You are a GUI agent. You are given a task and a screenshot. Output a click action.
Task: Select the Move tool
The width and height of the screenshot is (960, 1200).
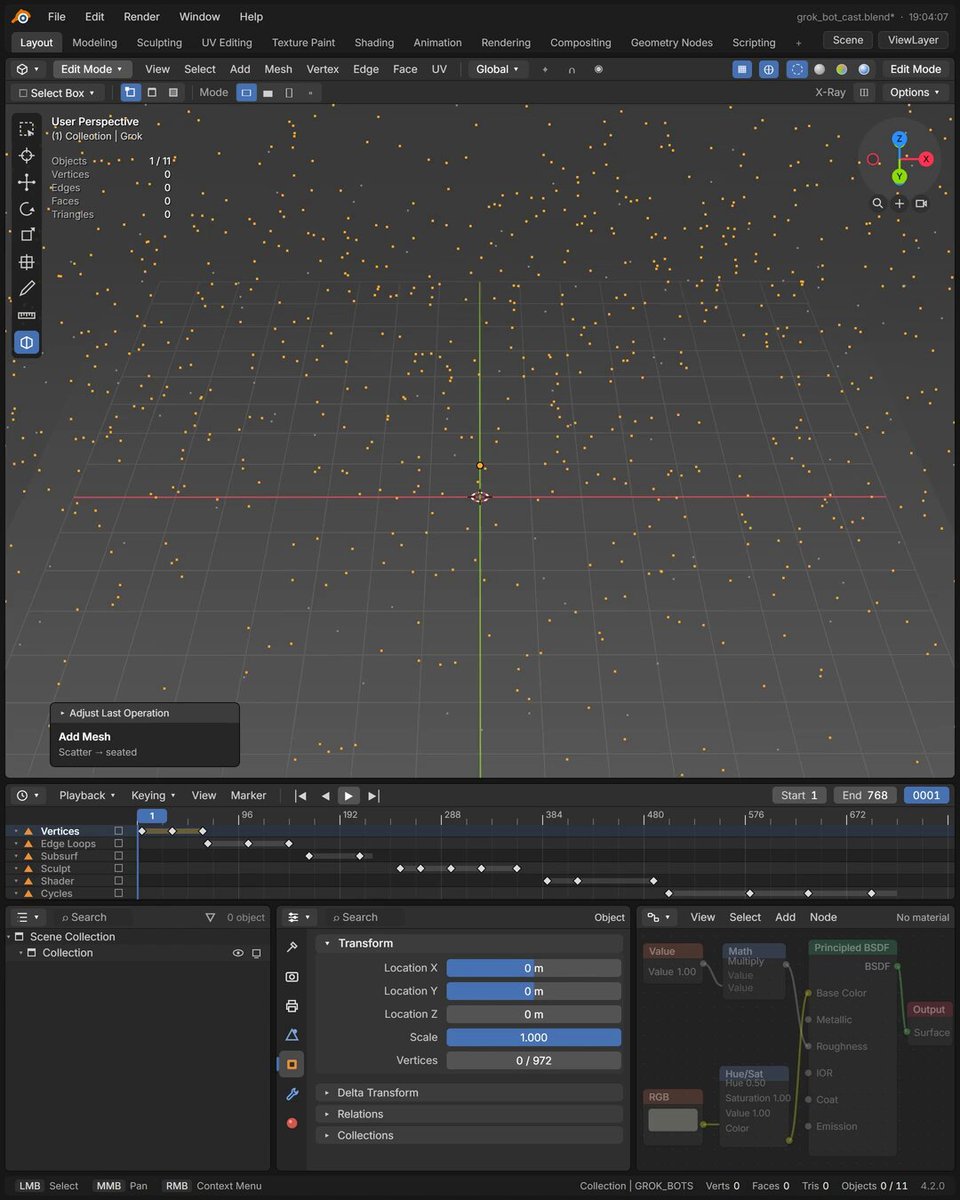[27, 182]
